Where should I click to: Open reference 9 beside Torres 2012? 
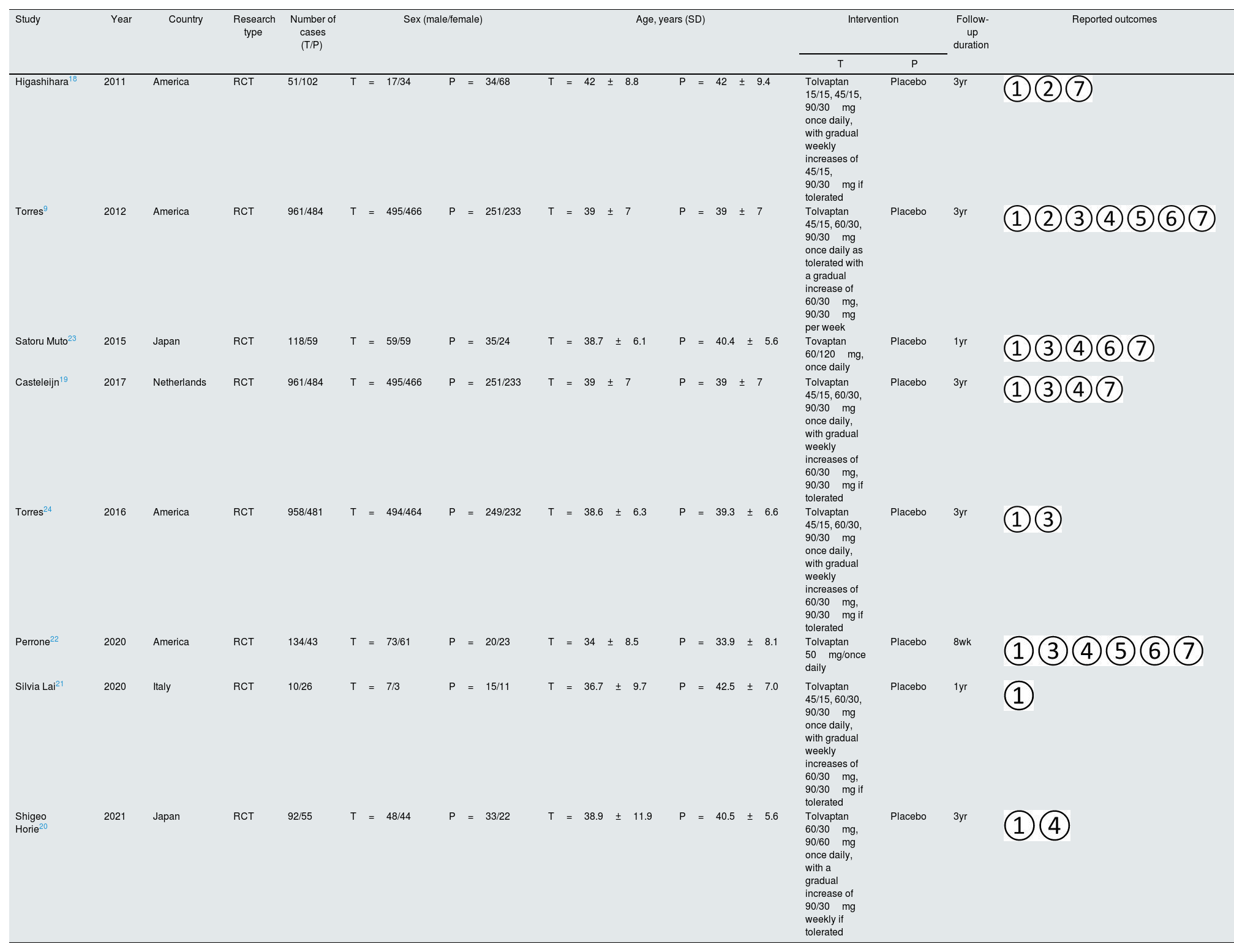(x=45, y=209)
